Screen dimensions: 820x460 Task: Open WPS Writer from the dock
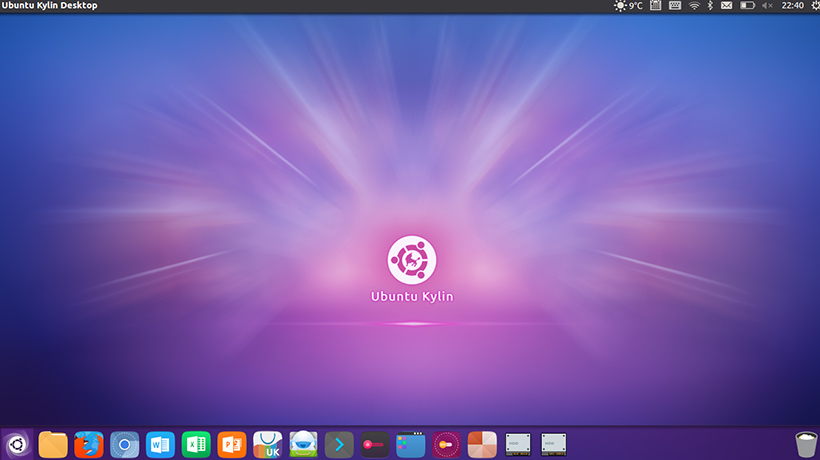160,444
